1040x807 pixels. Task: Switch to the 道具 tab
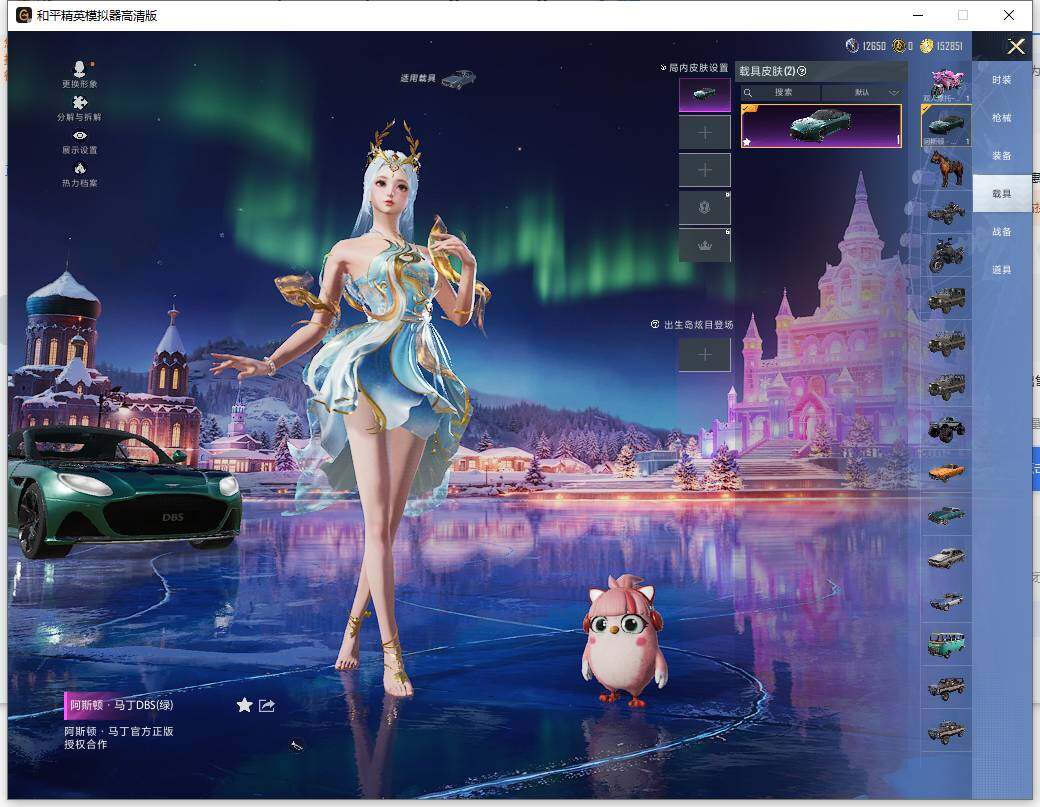1001,270
